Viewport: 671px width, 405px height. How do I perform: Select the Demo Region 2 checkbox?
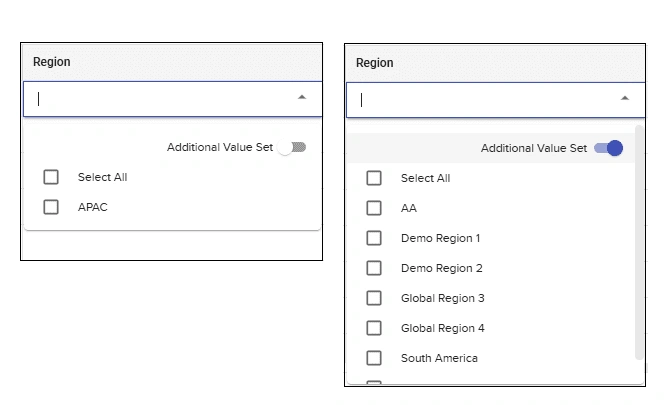374,268
